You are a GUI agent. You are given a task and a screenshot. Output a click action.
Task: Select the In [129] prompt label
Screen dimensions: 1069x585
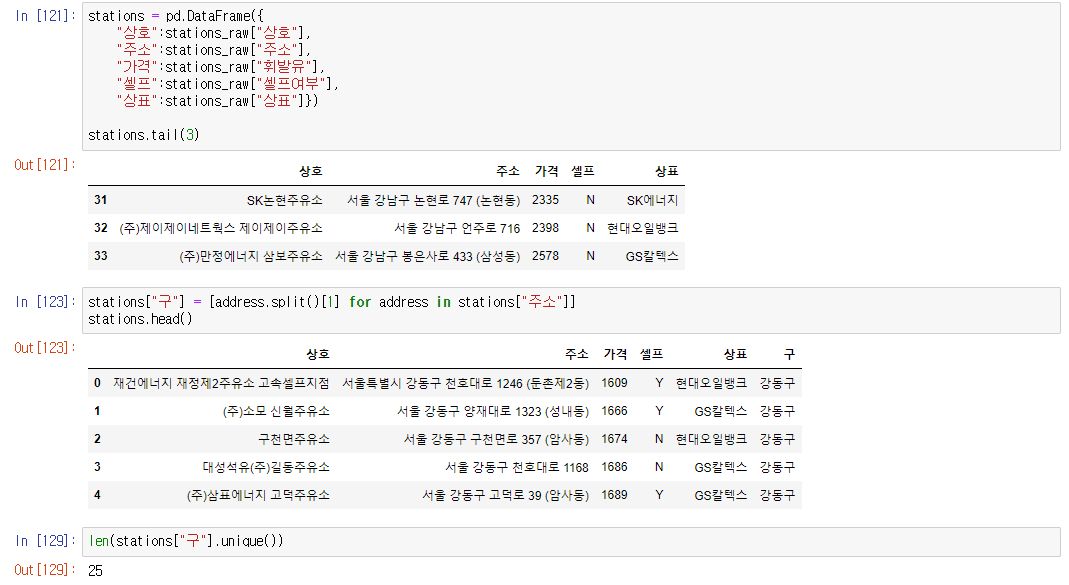[45, 541]
